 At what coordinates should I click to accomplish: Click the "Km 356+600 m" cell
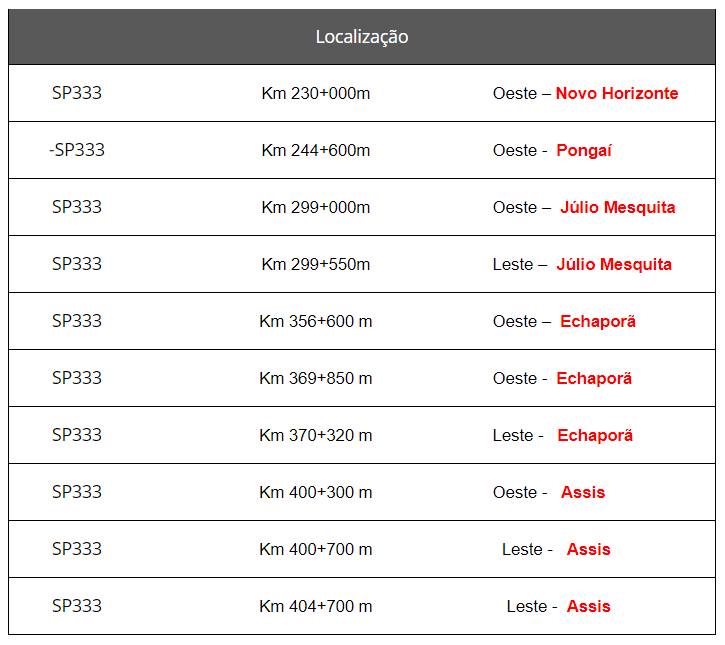(x=315, y=321)
